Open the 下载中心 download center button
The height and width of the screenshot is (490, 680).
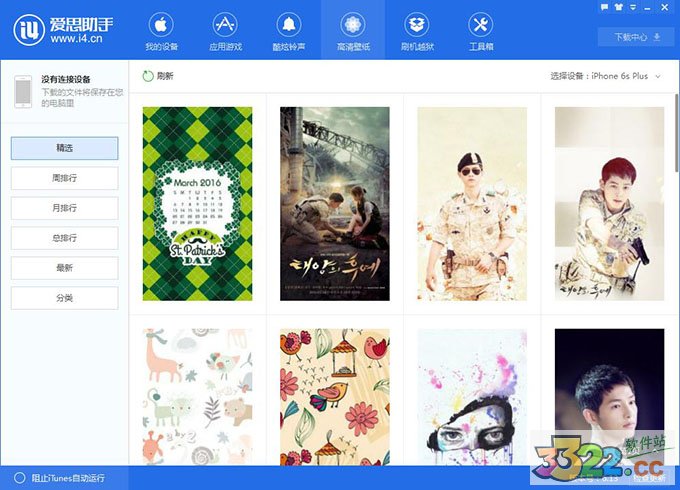tap(636, 37)
